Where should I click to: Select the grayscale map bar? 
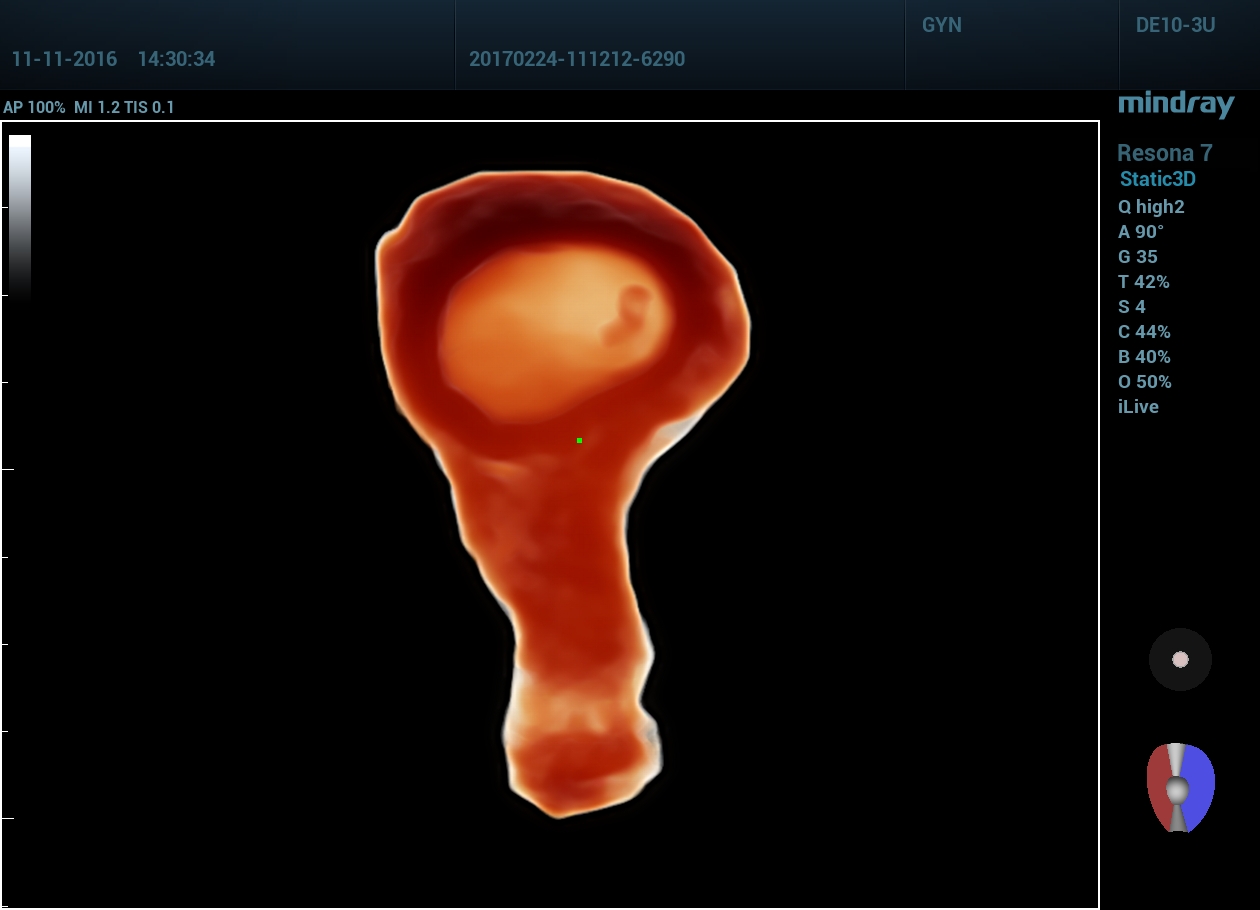pos(20,215)
